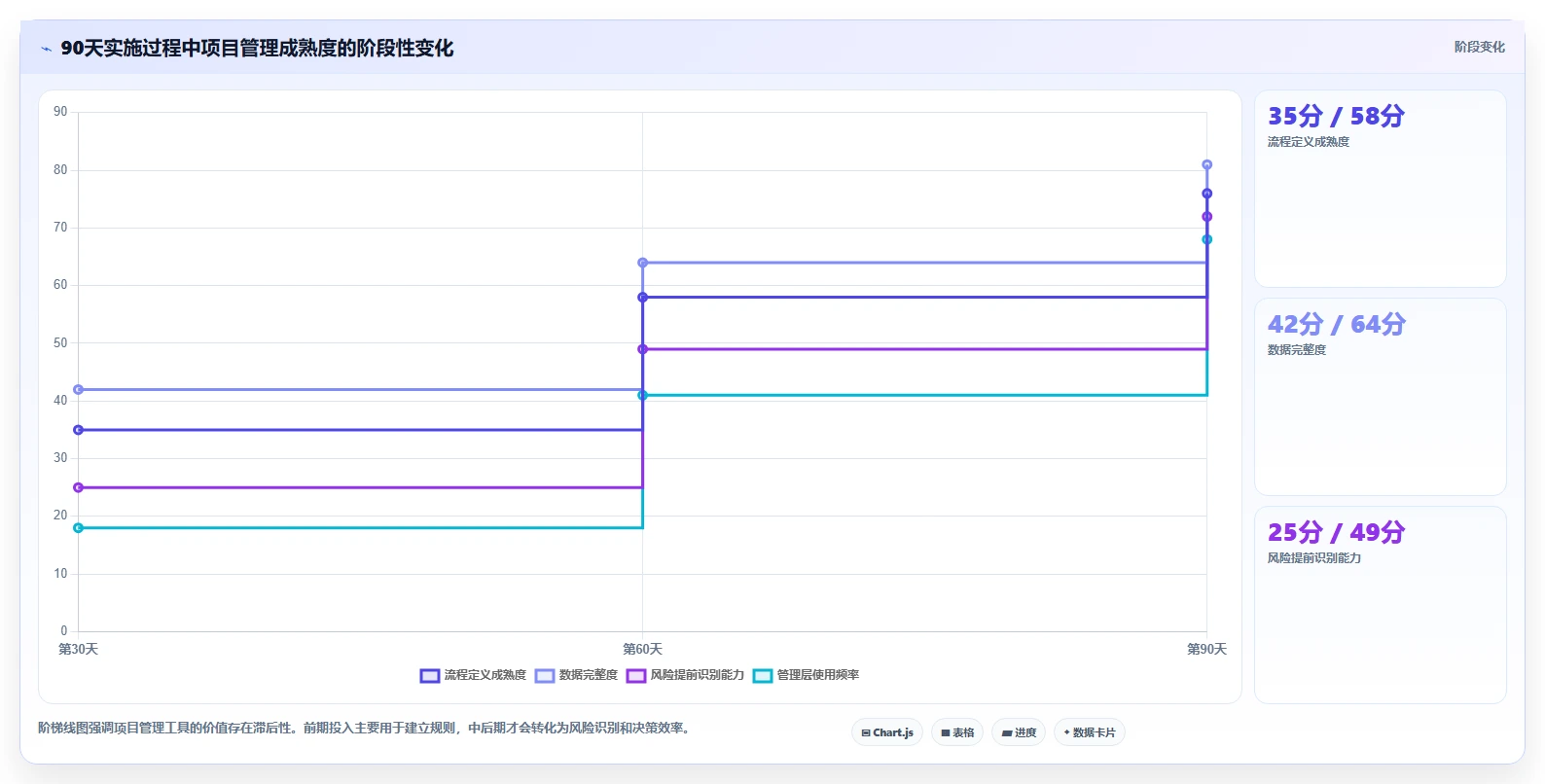
Task: Click the 数据卡片 tag button
Action: (x=1090, y=732)
